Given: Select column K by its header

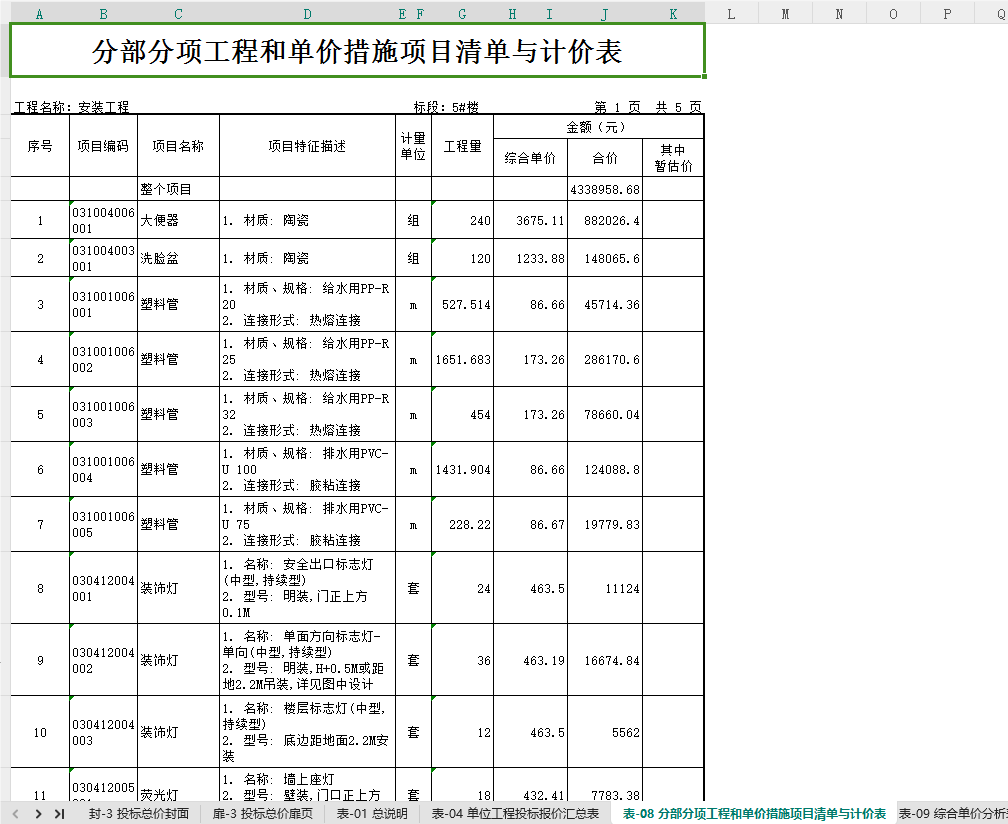Looking at the screenshot, I should 673,14.
